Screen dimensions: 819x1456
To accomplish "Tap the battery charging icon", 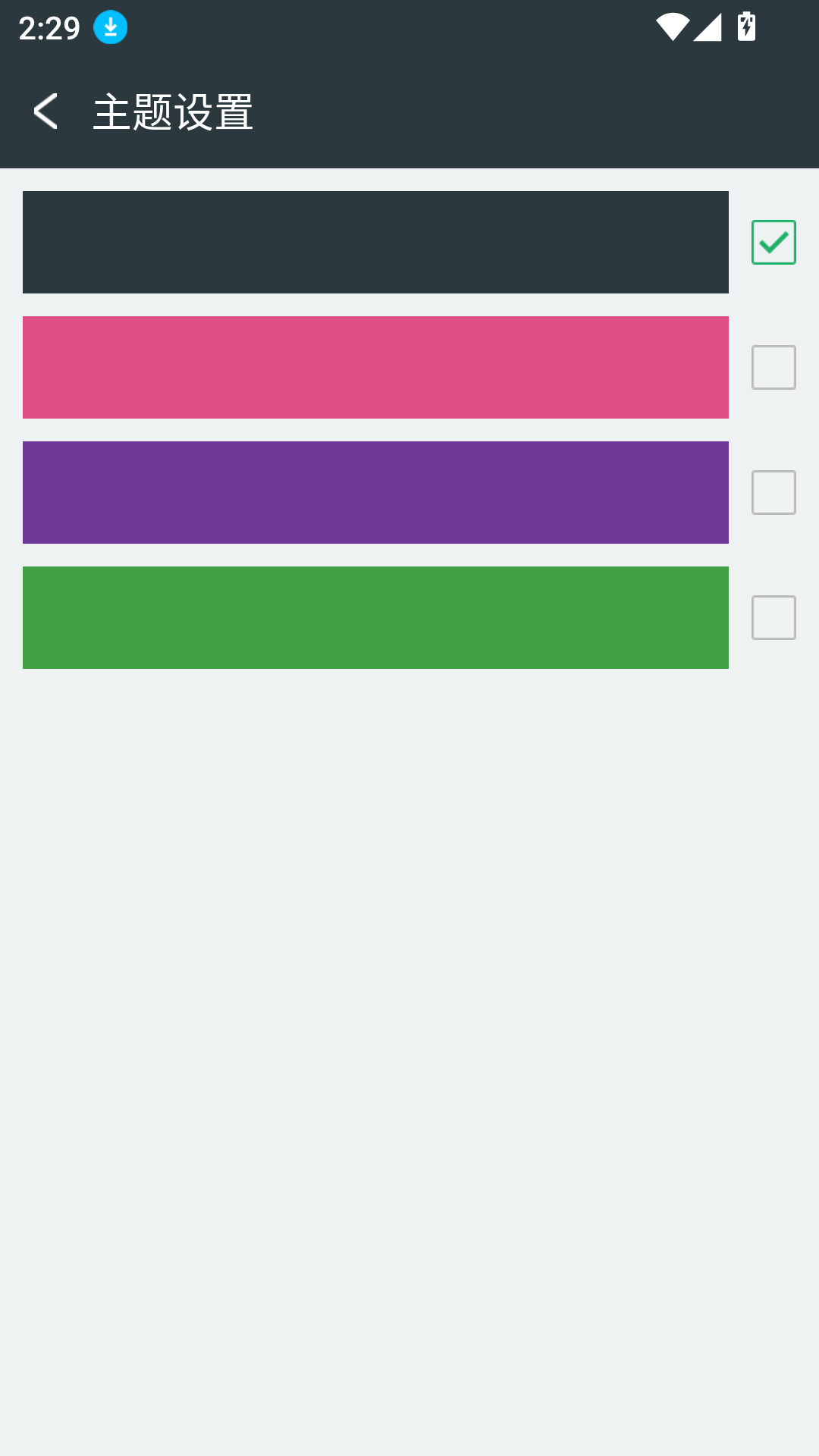I will tap(746, 27).
